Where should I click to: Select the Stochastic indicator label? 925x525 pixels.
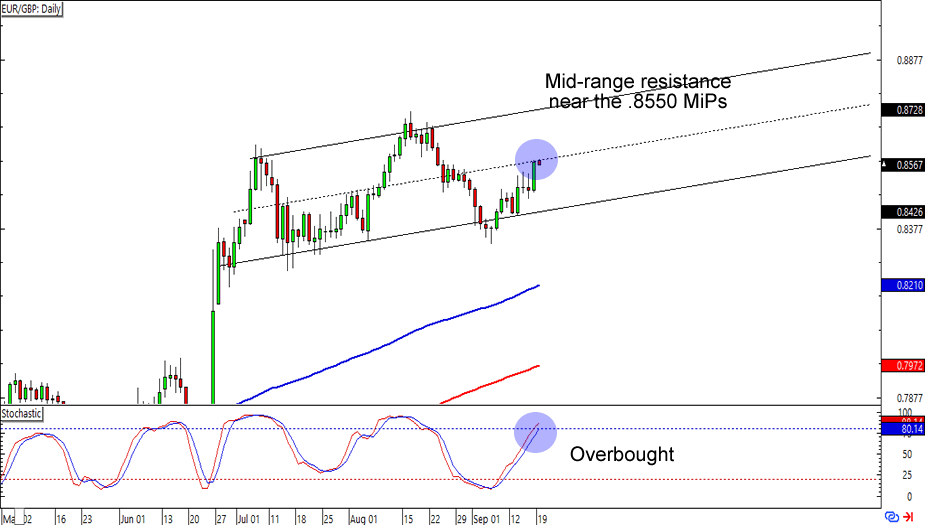click(x=21, y=414)
